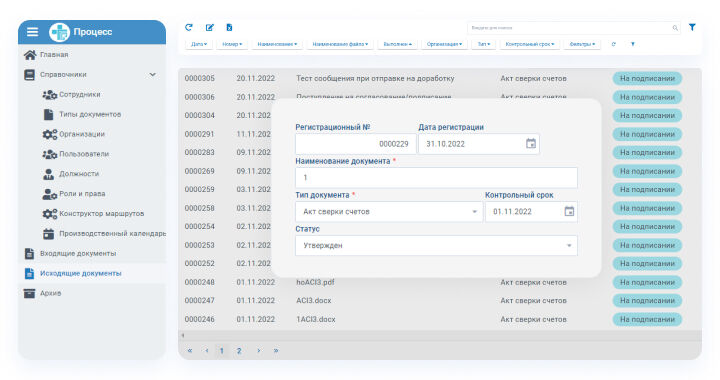Click the Роли и права icon

[50, 194]
